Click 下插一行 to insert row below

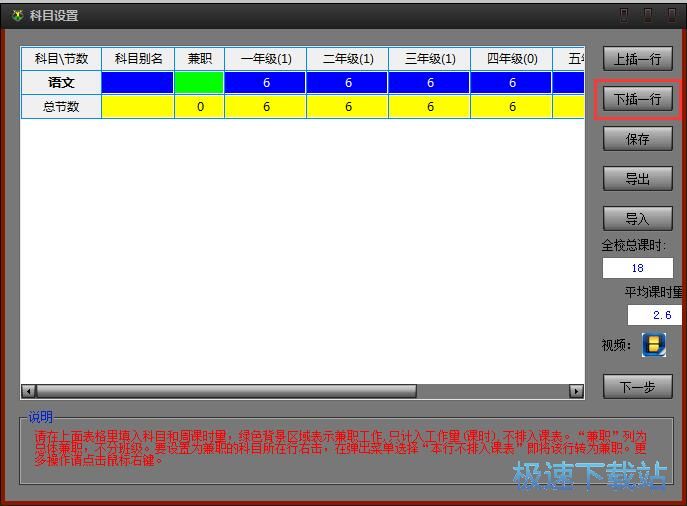click(637, 99)
